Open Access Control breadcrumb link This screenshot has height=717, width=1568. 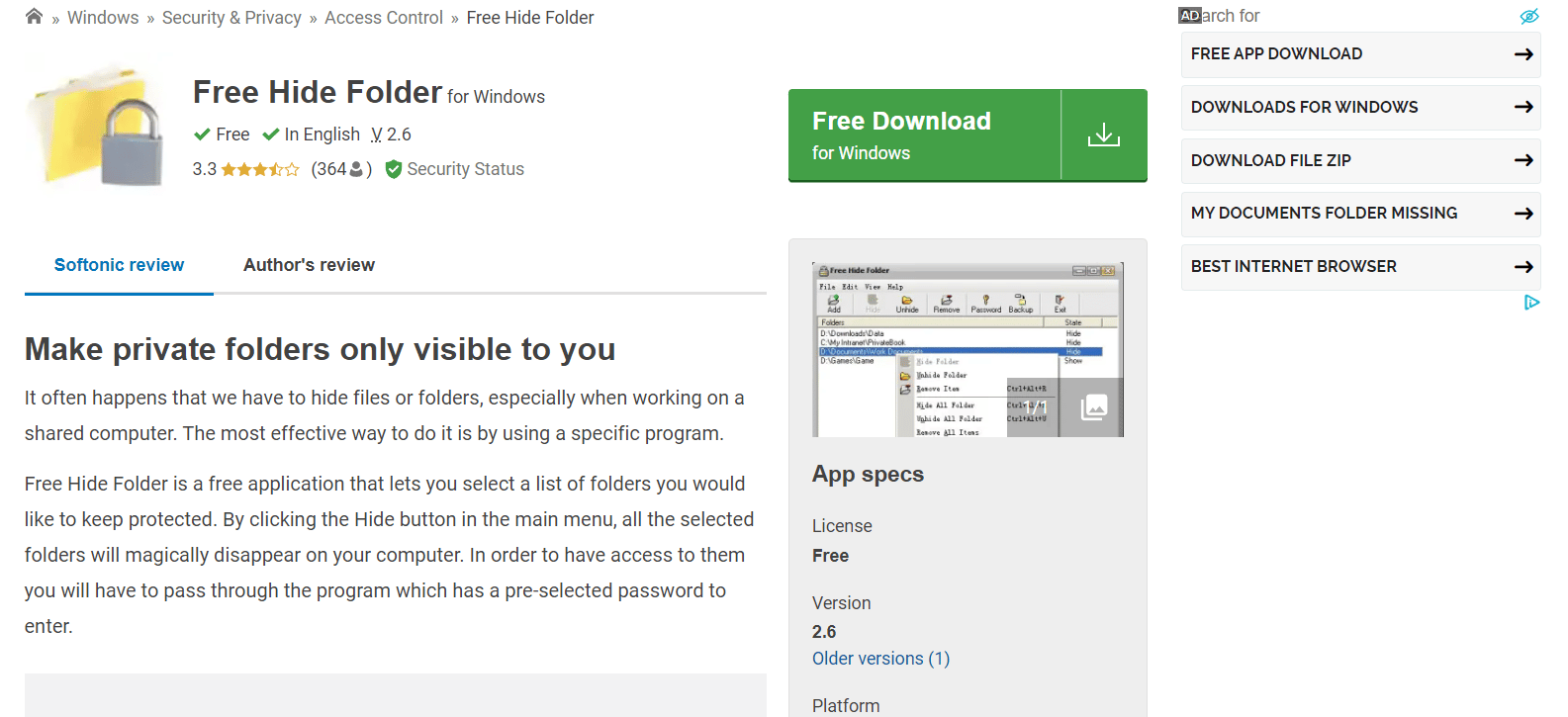pos(384,18)
